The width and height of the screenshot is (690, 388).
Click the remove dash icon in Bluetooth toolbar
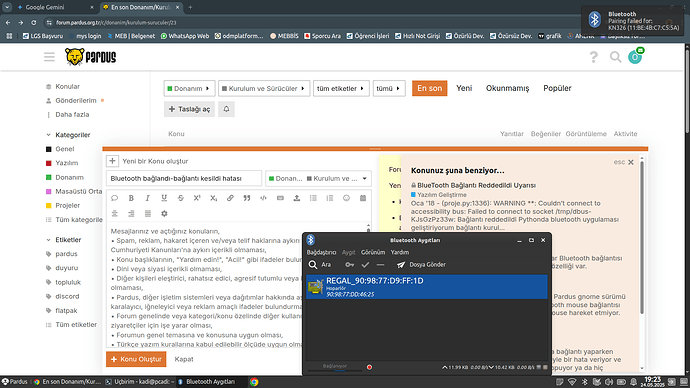pos(381,265)
